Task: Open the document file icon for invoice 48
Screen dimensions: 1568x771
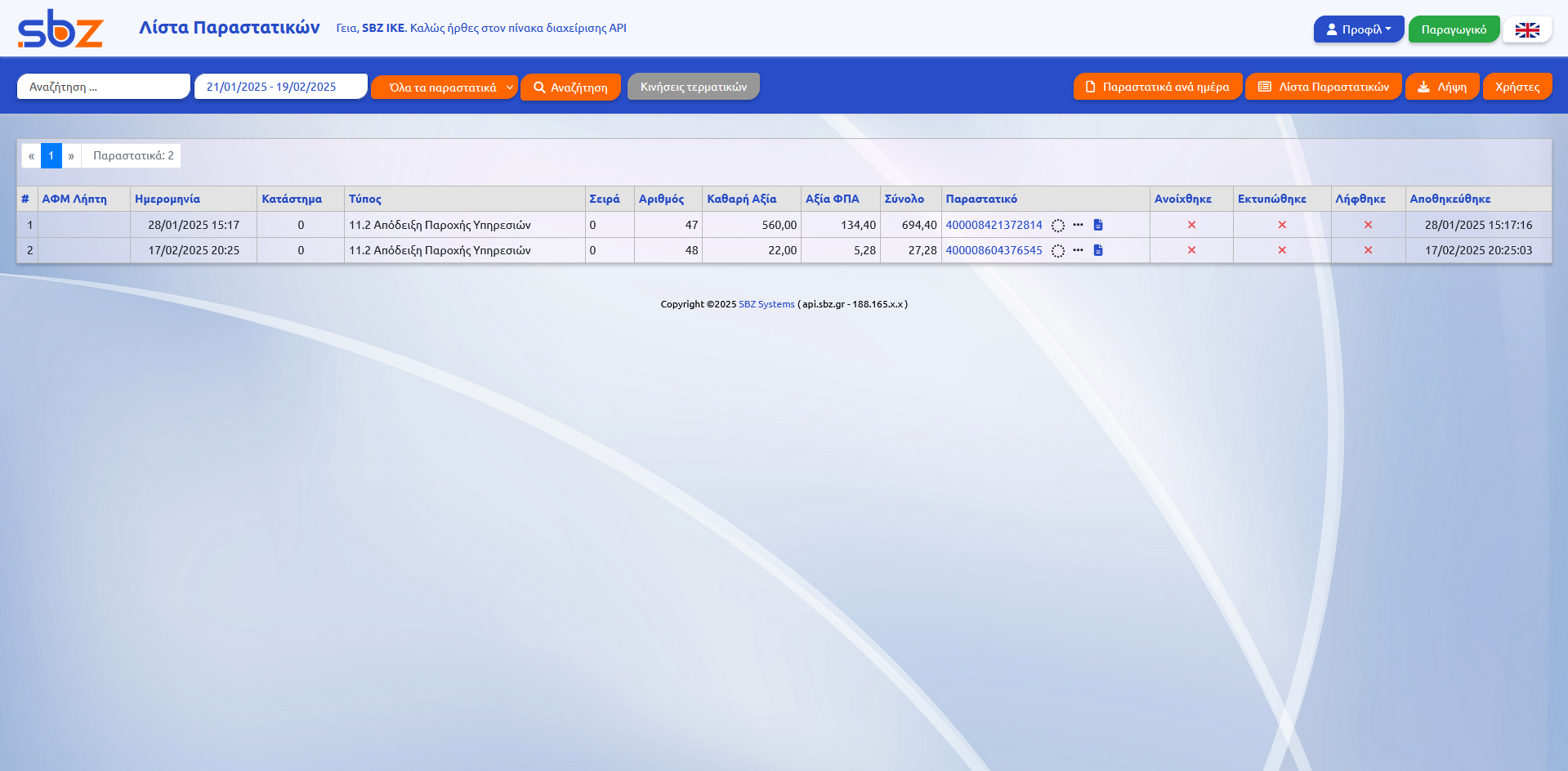Action: [1098, 250]
